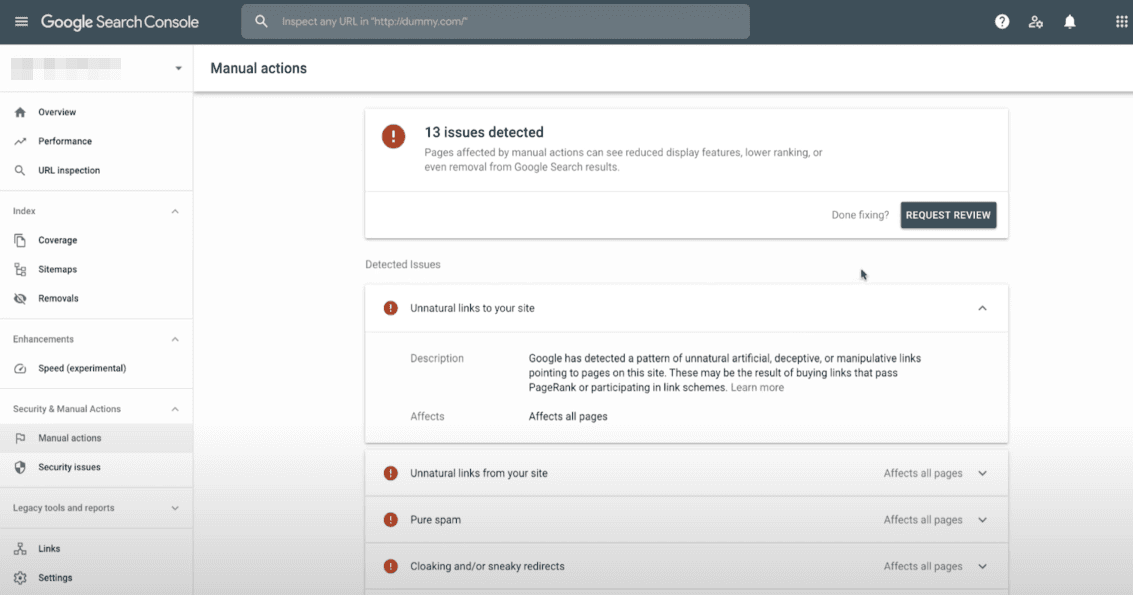Open the notifications bell
Screen dimensions: 1133x595
click(x=1070, y=22)
